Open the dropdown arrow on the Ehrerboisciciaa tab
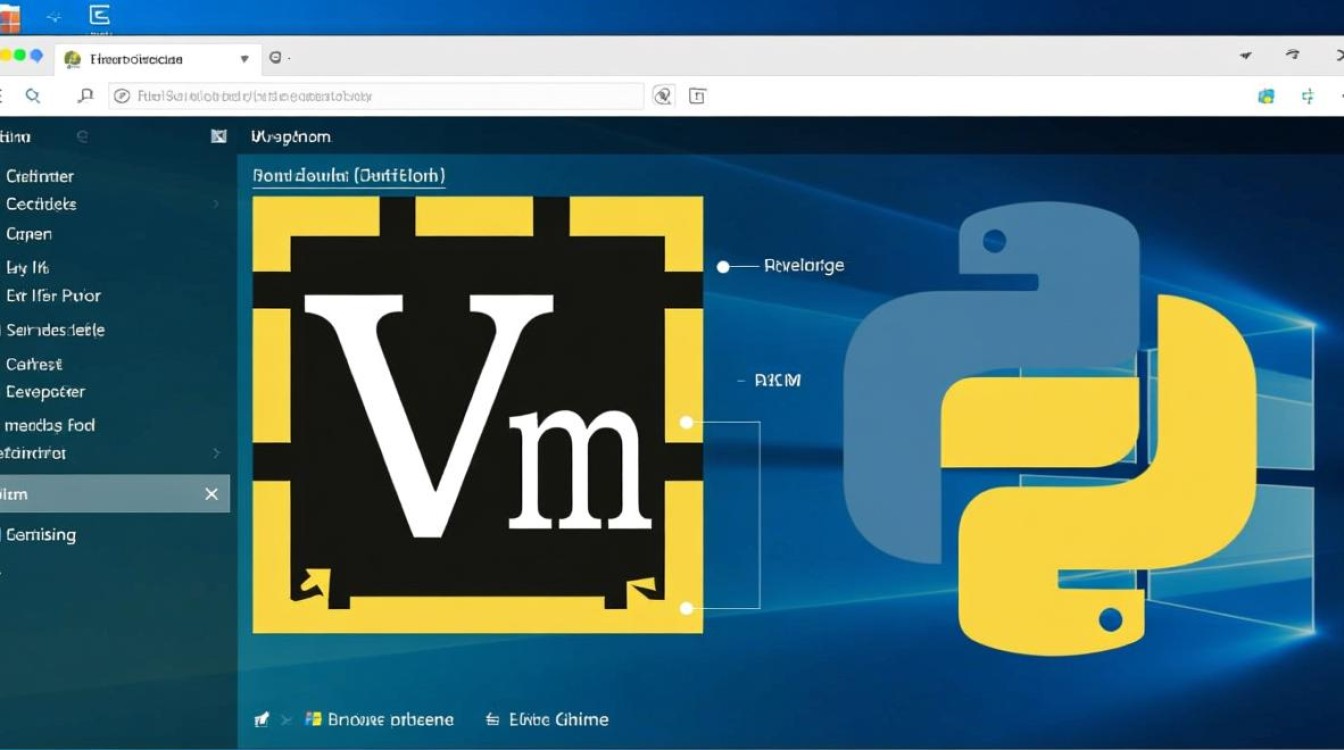1344x750 pixels. coord(243,59)
